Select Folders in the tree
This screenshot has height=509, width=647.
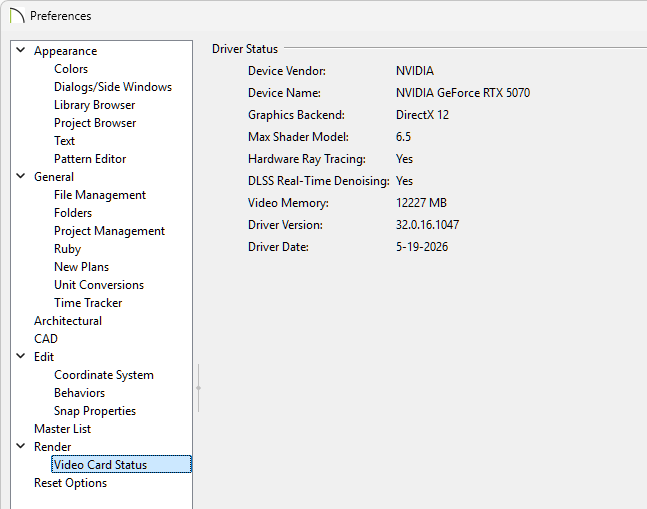(x=73, y=213)
